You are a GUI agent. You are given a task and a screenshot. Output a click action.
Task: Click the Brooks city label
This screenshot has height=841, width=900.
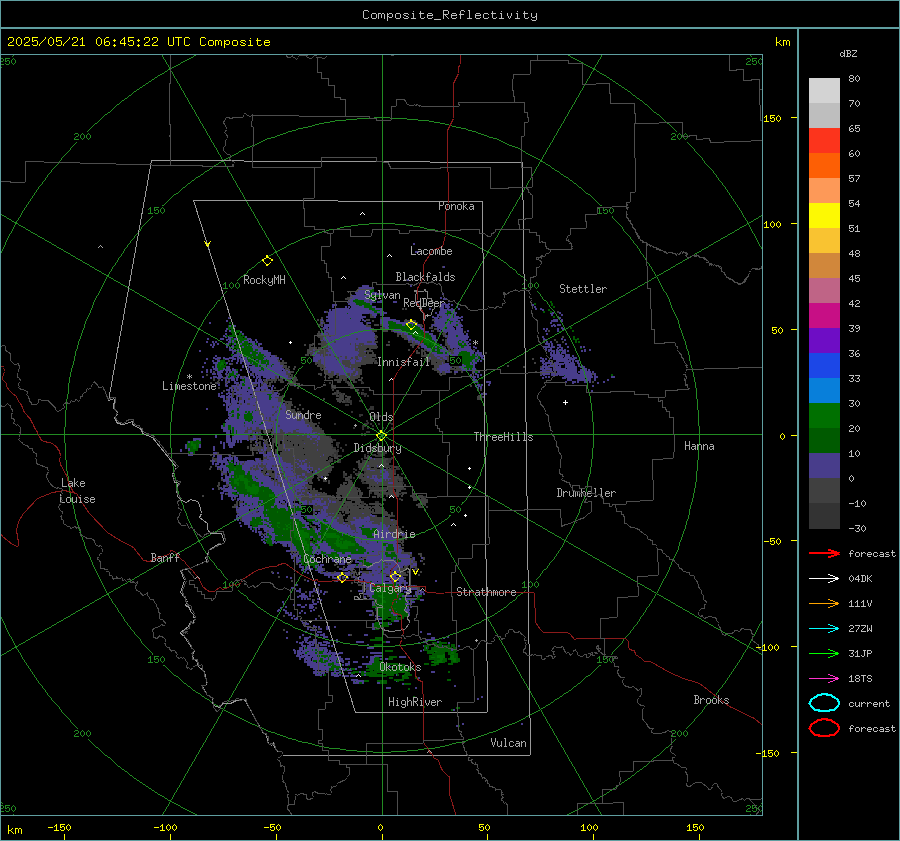[x=711, y=700]
